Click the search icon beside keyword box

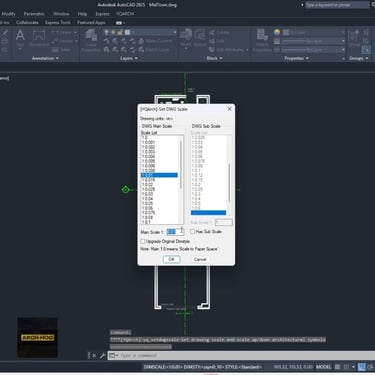[373, 5]
